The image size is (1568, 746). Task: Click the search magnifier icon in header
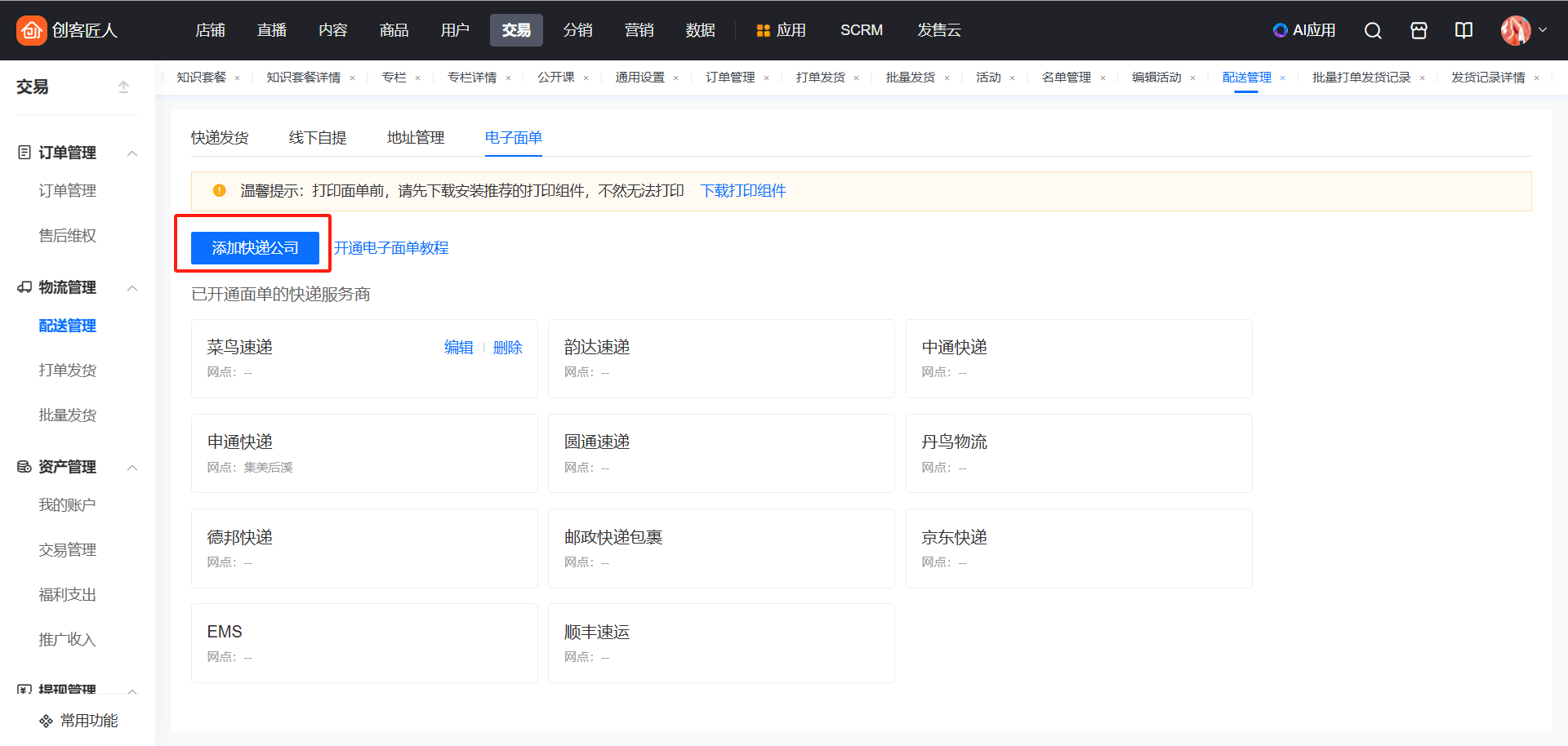1373,30
